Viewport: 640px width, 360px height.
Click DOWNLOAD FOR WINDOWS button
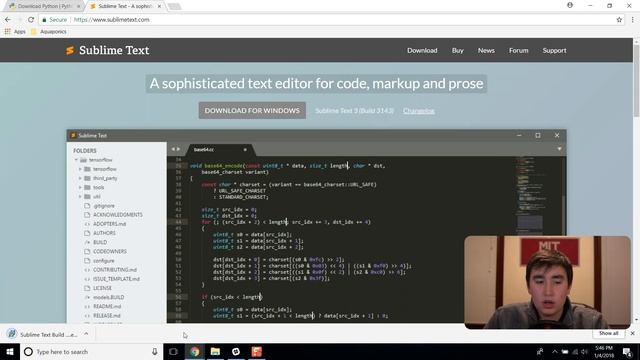(252, 111)
